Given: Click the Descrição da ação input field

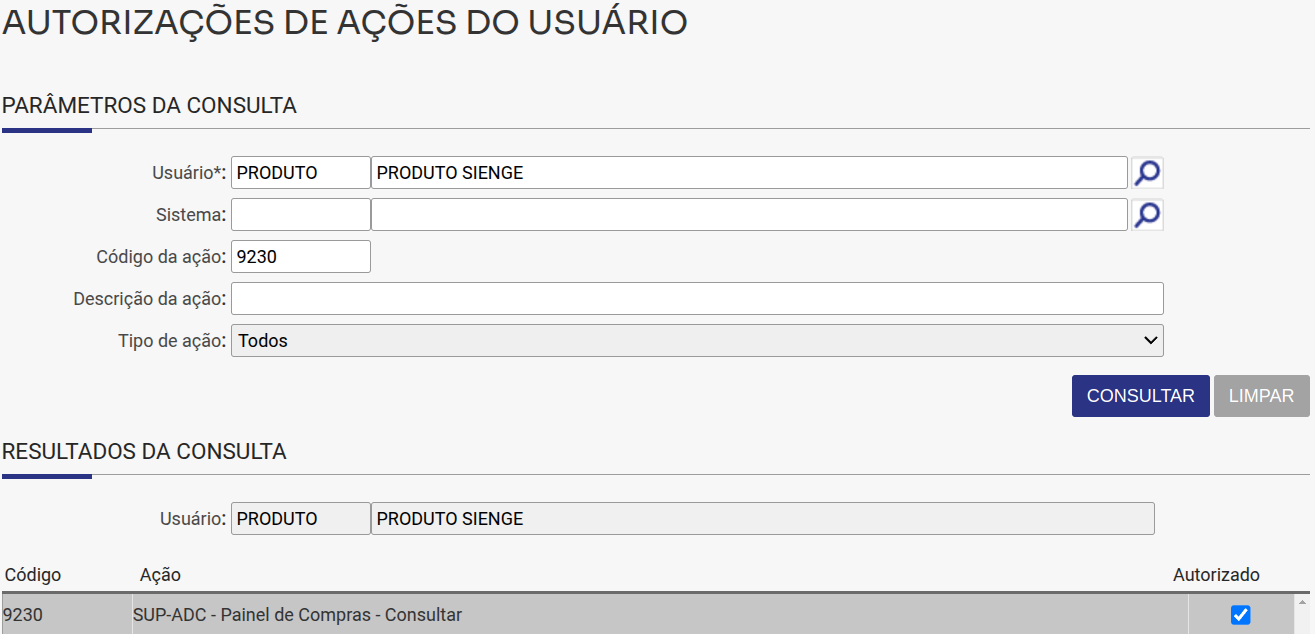Looking at the screenshot, I should [697, 298].
